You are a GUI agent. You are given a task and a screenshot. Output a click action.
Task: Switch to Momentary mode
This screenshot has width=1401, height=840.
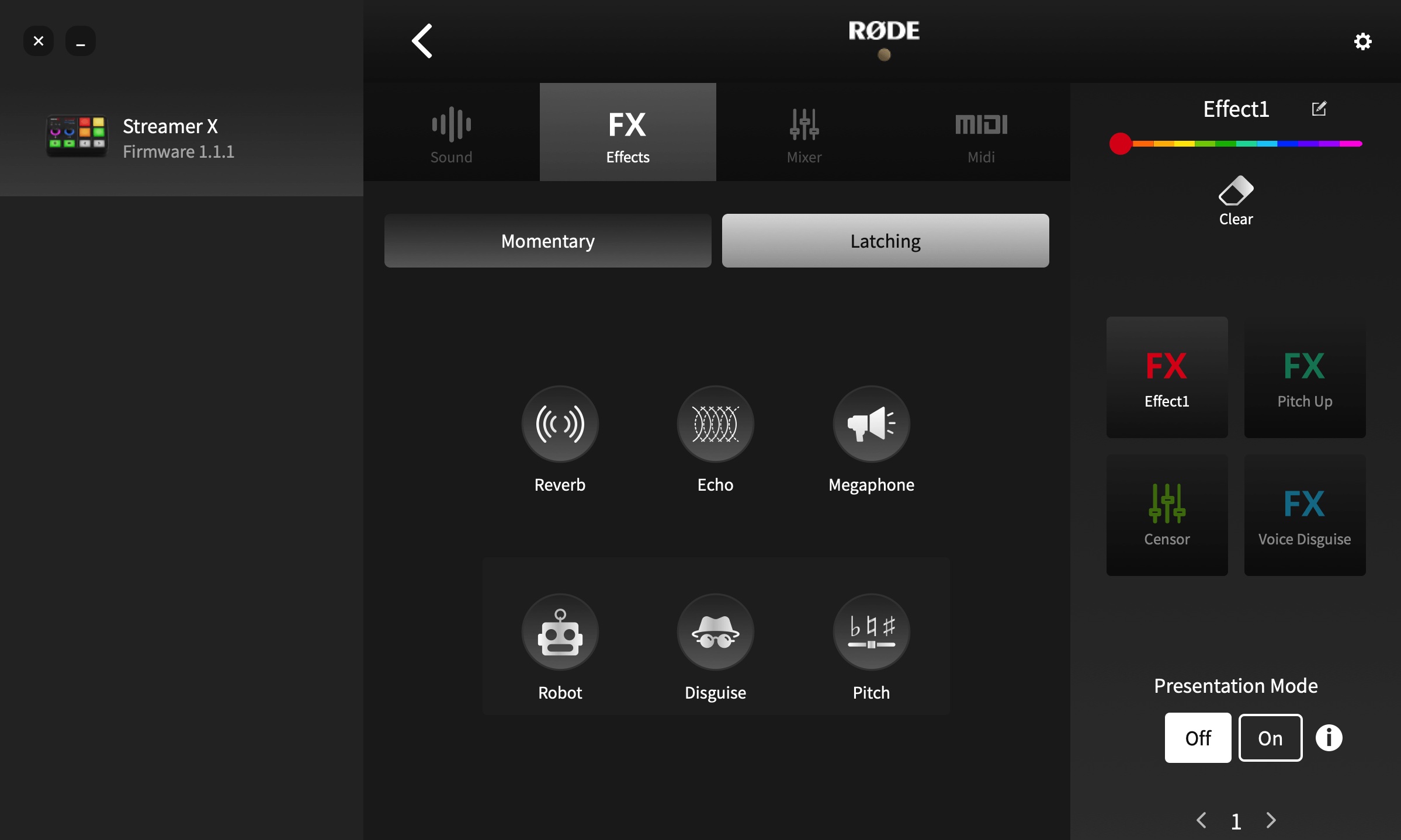click(548, 241)
